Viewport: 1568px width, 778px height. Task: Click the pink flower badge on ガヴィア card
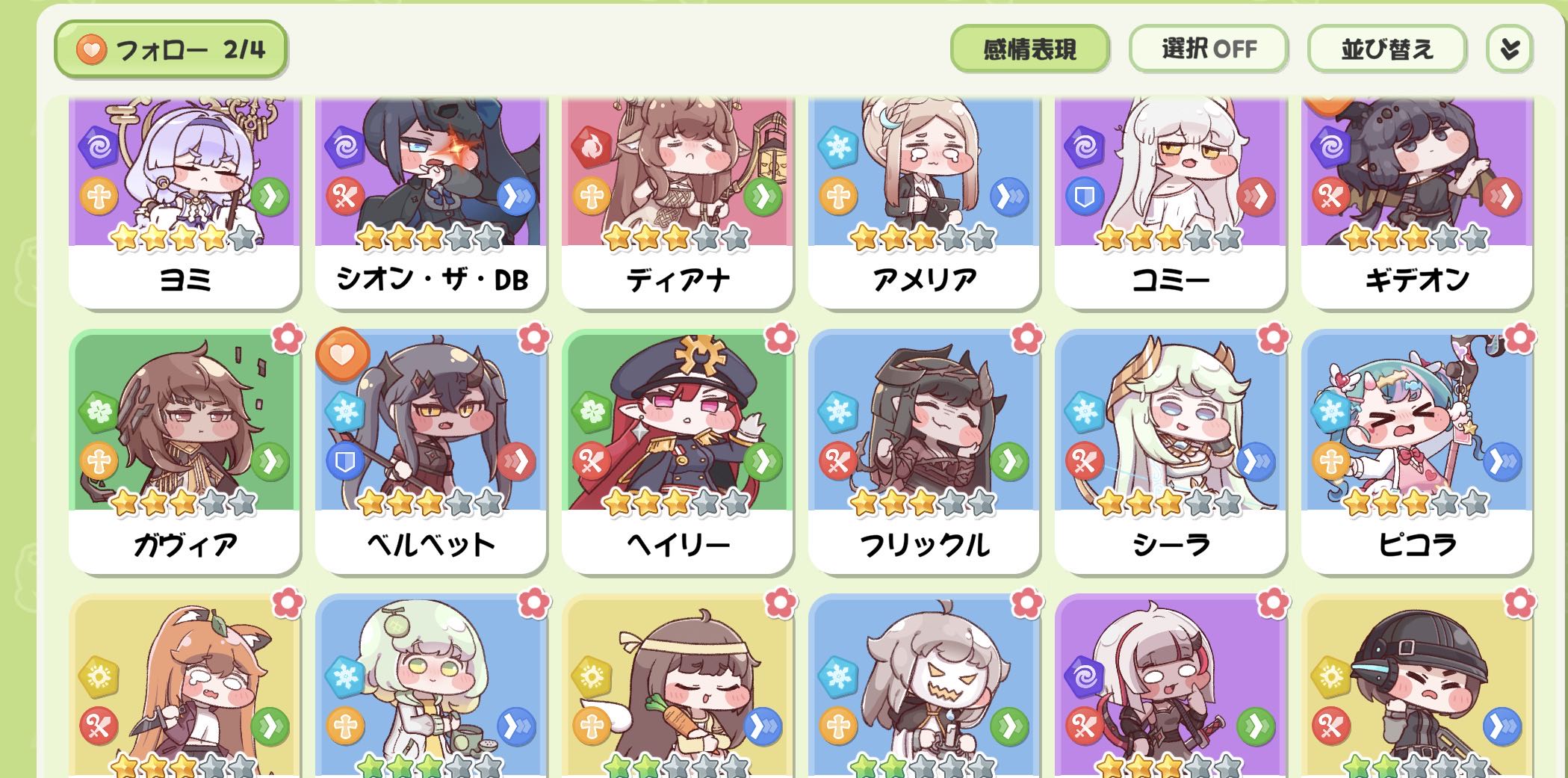coord(288,339)
